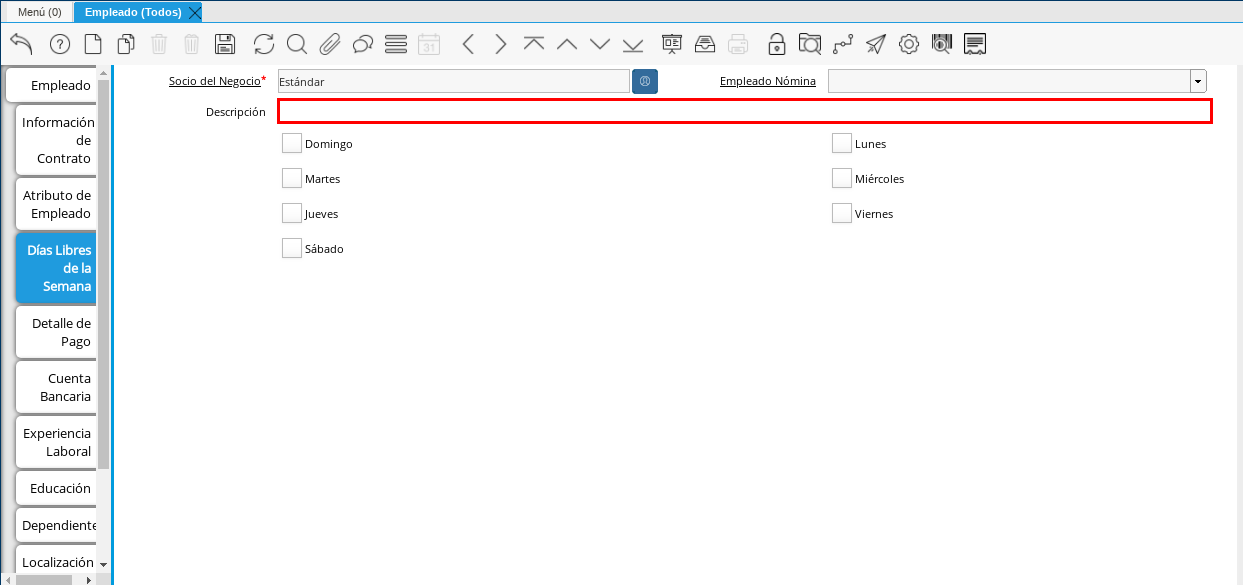Open the Empleado Nómina dropdown arrow

click(1198, 81)
